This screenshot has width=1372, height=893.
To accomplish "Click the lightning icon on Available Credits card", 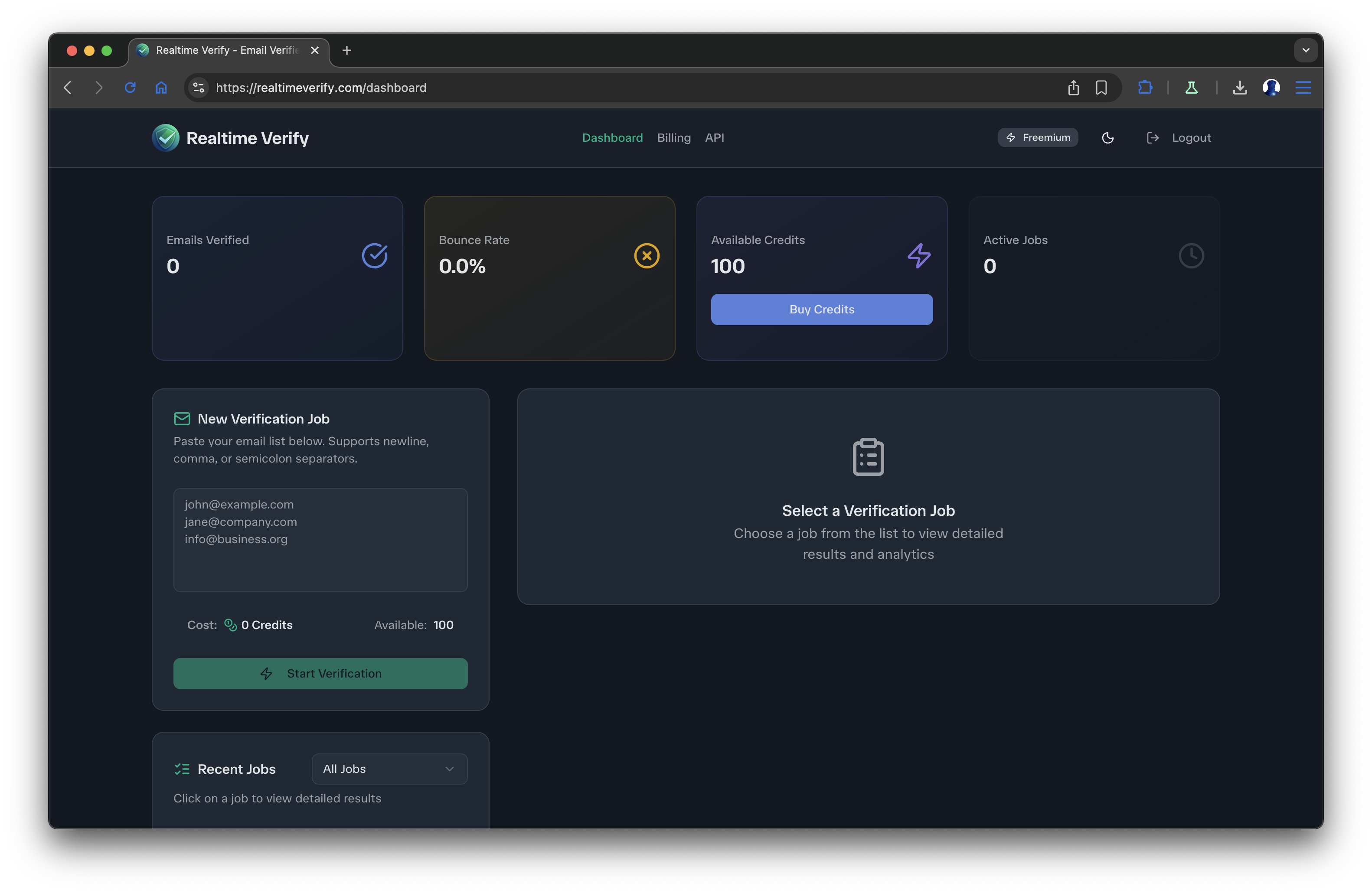I will [x=918, y=255].
